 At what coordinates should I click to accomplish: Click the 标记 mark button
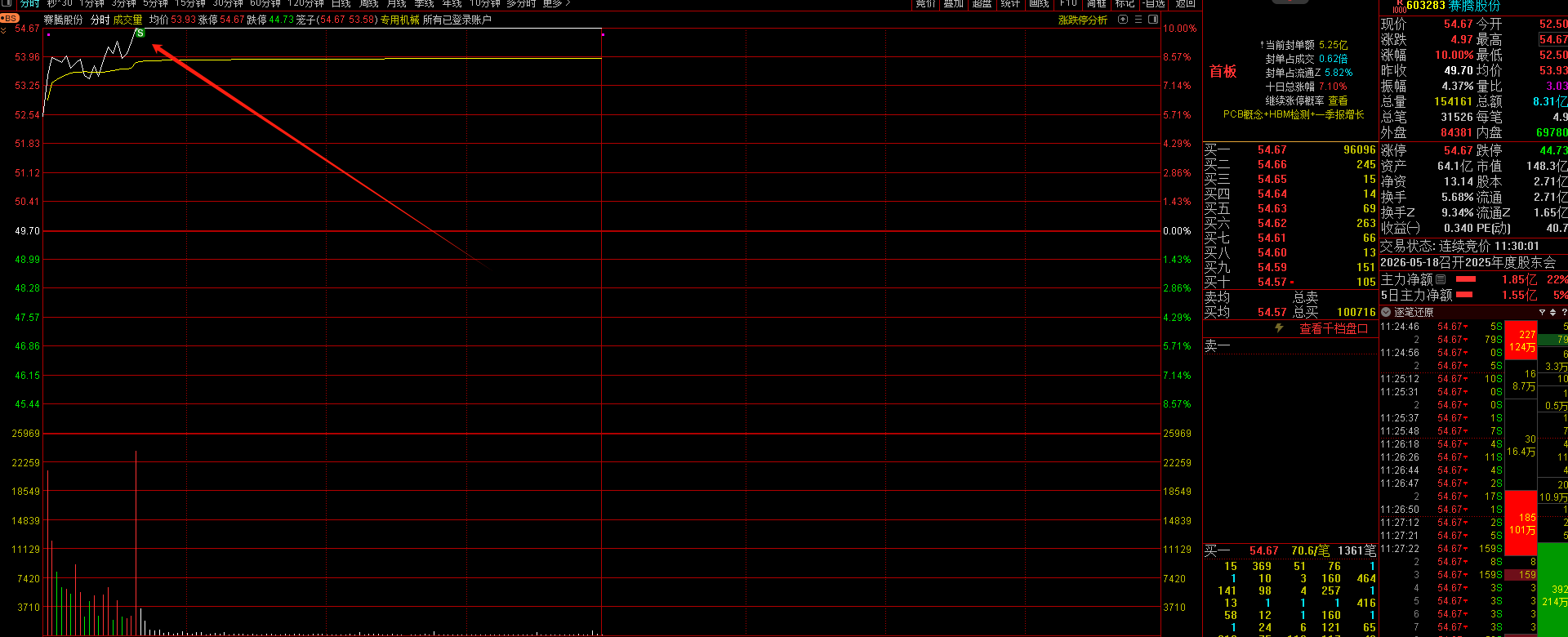coord(1125,4)
